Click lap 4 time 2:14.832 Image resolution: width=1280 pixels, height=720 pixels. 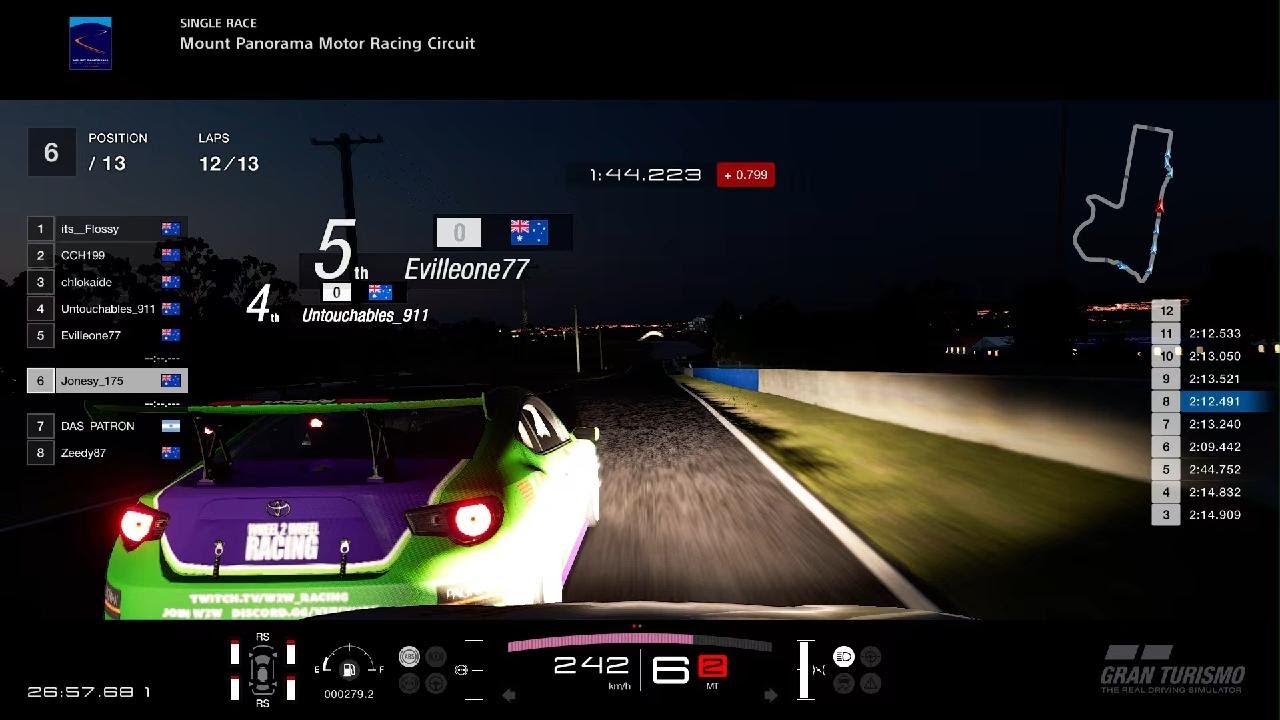tap(1215, 492)
